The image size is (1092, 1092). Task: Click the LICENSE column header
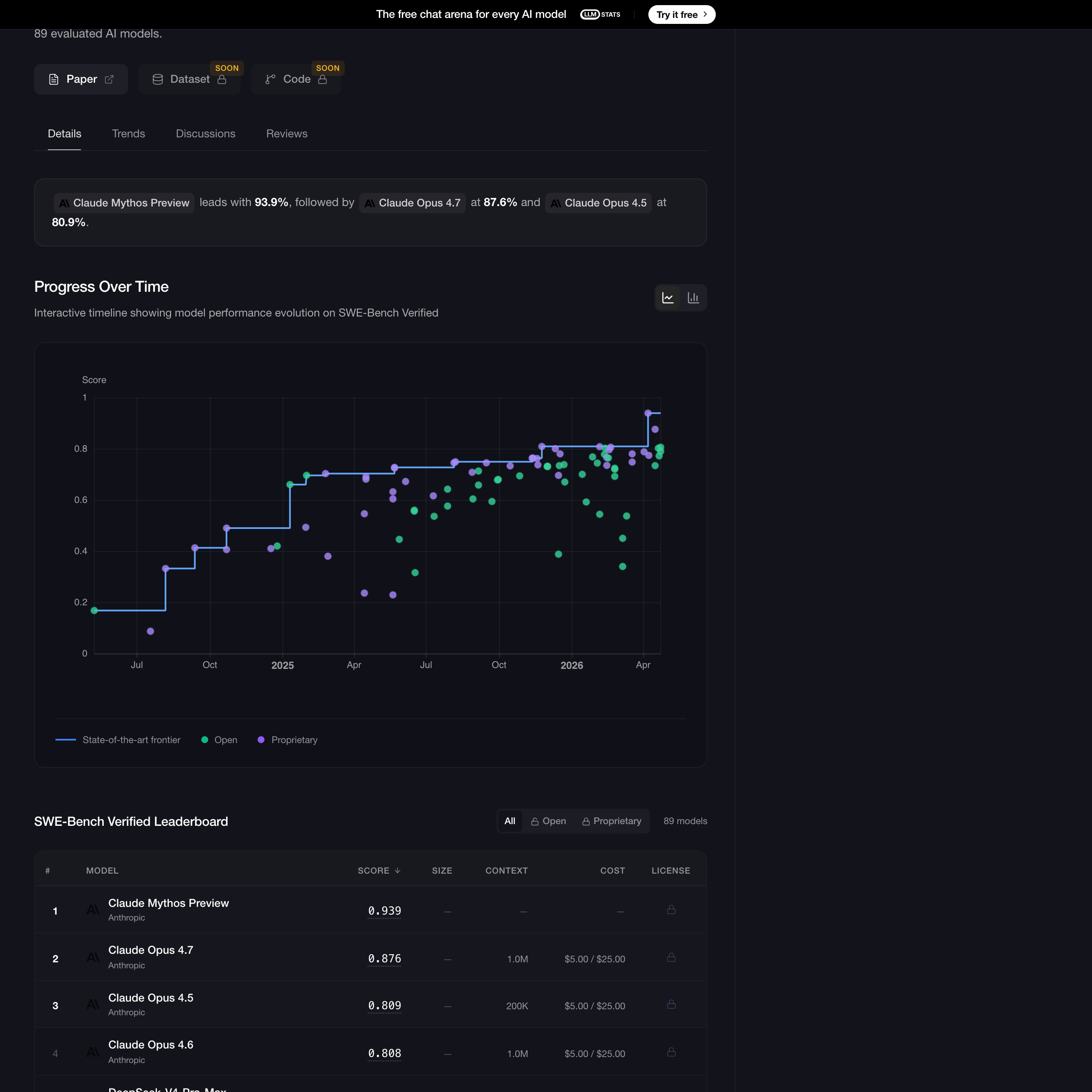(671, 871)
